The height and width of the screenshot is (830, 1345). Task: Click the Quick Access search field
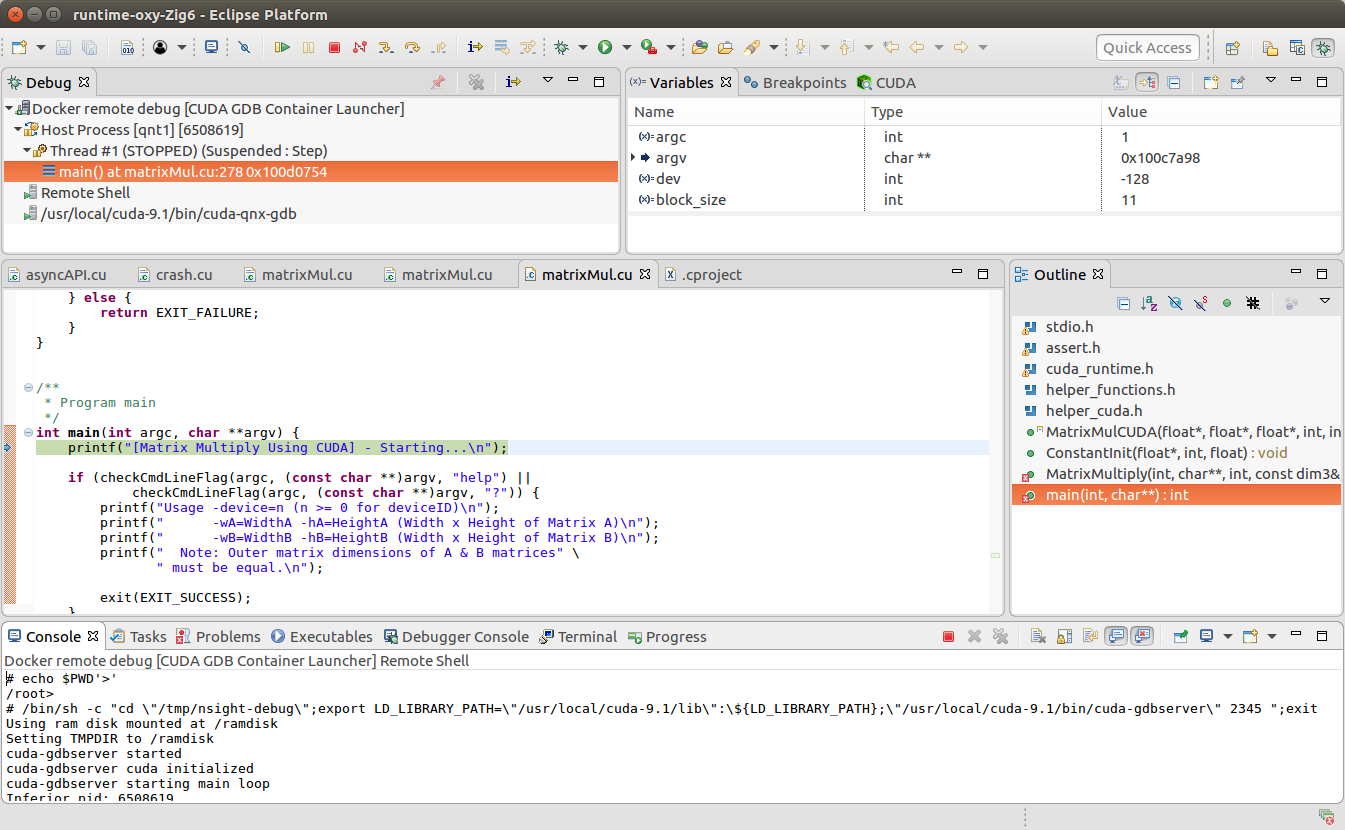pyautogui.click(x=1147, y=47)
